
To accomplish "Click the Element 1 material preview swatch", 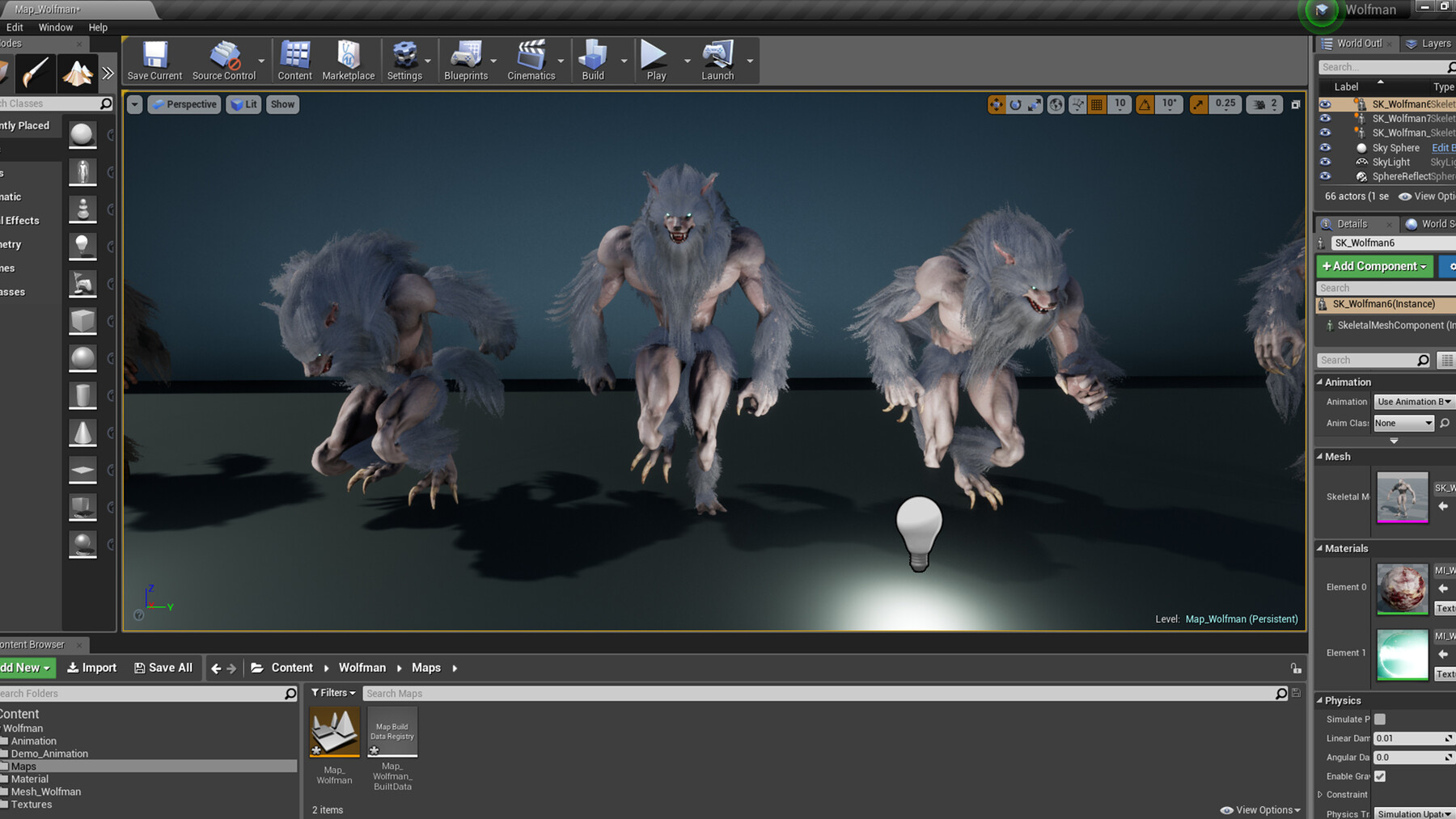I will pos(1403,653).
